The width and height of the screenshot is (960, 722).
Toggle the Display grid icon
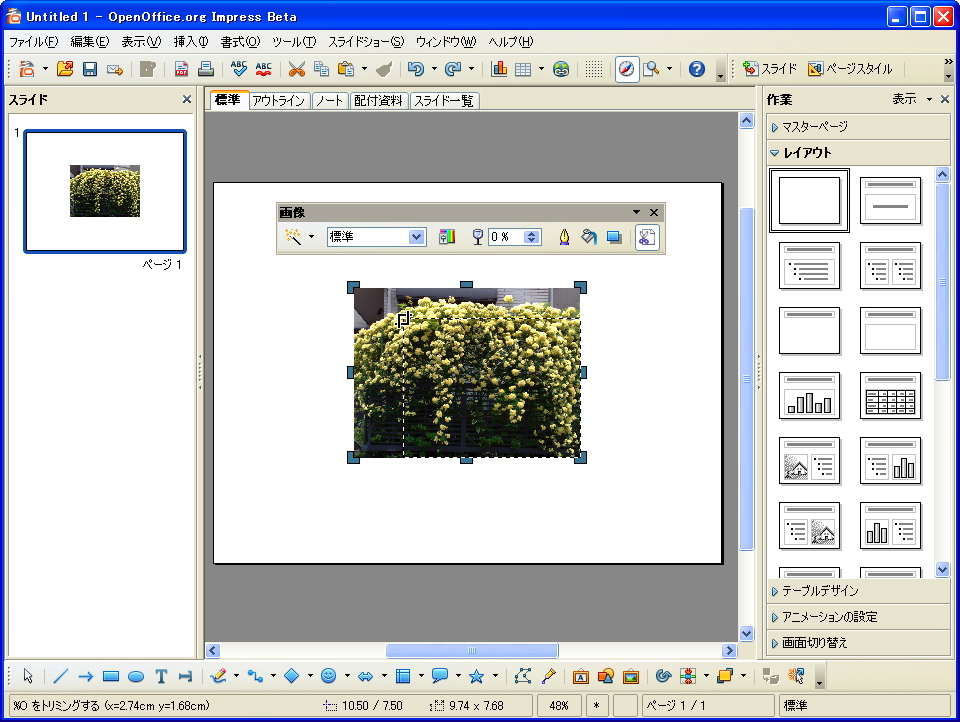coord(593,69)
